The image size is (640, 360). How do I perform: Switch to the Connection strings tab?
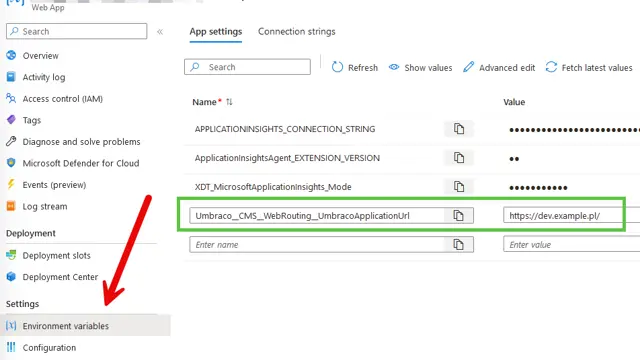[x=297, y=32]
